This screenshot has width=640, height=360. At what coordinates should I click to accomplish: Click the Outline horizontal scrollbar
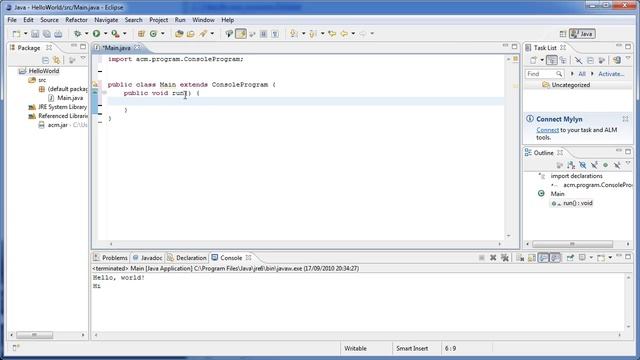click(572, 244)
